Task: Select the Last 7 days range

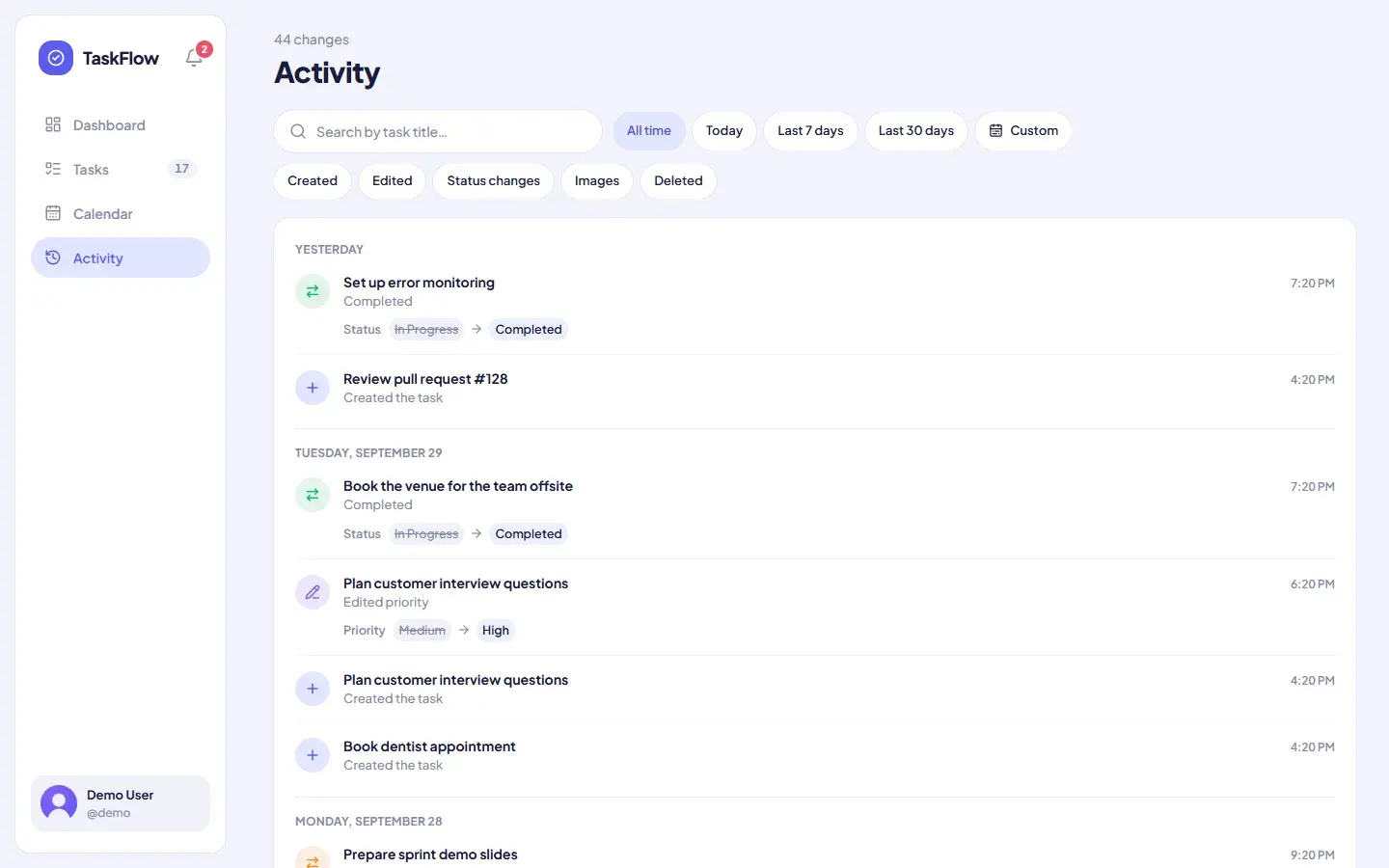Action: pos(810,131)
